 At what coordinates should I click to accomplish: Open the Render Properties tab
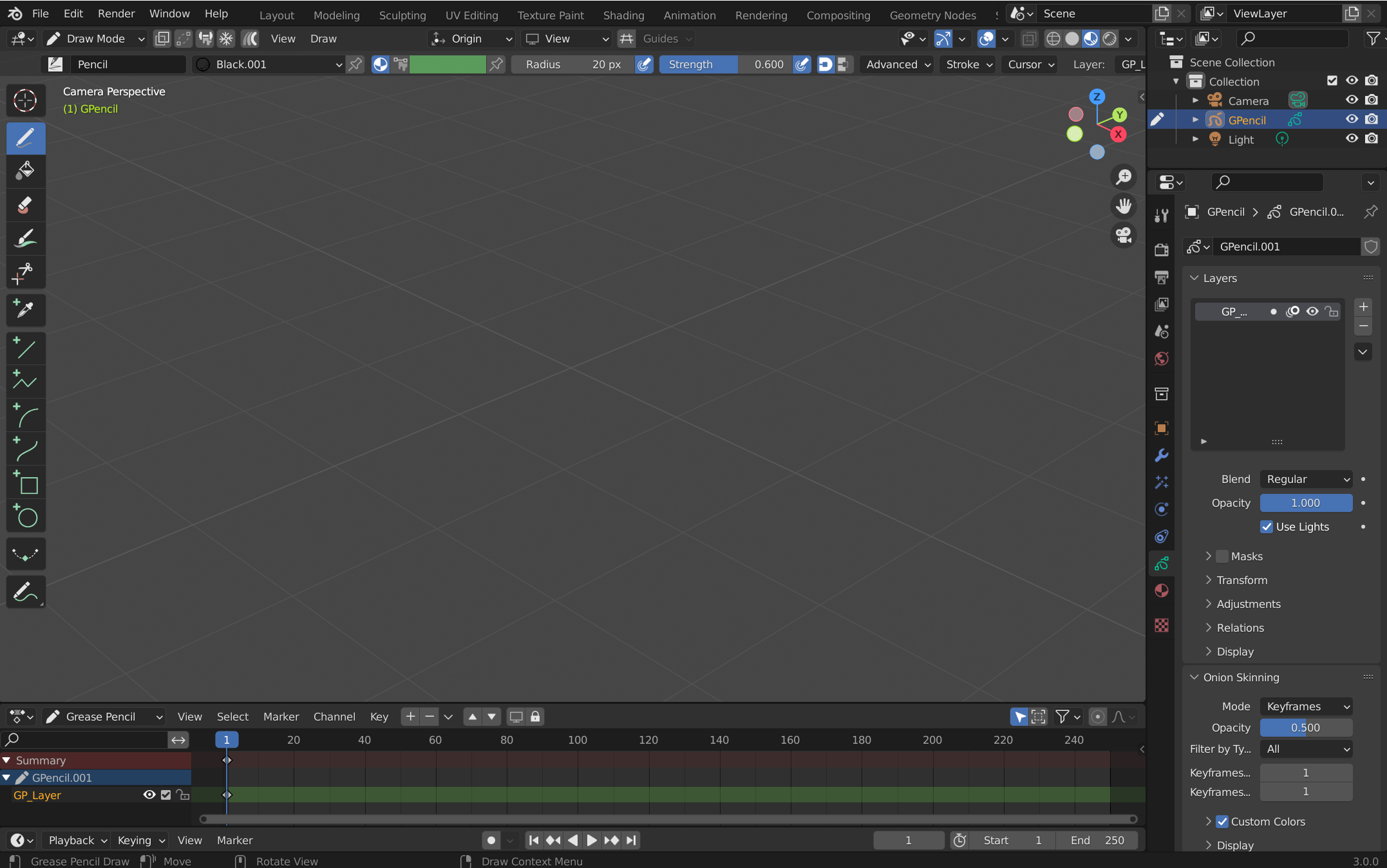coord(1162,249)
